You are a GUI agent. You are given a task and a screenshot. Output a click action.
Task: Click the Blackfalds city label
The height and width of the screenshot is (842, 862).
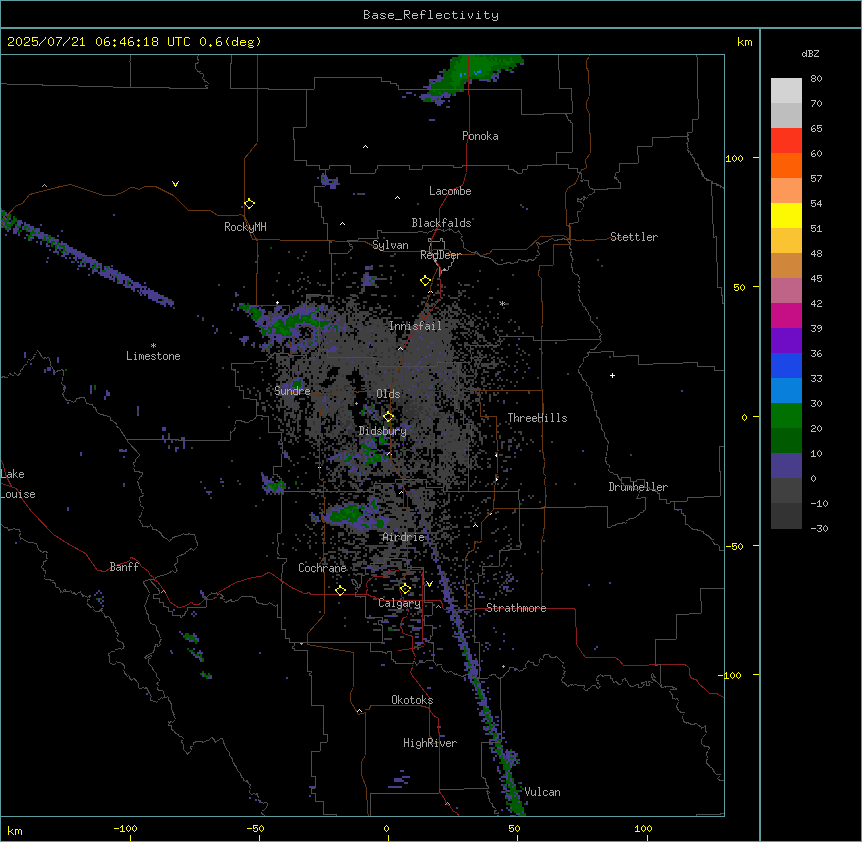441,223
